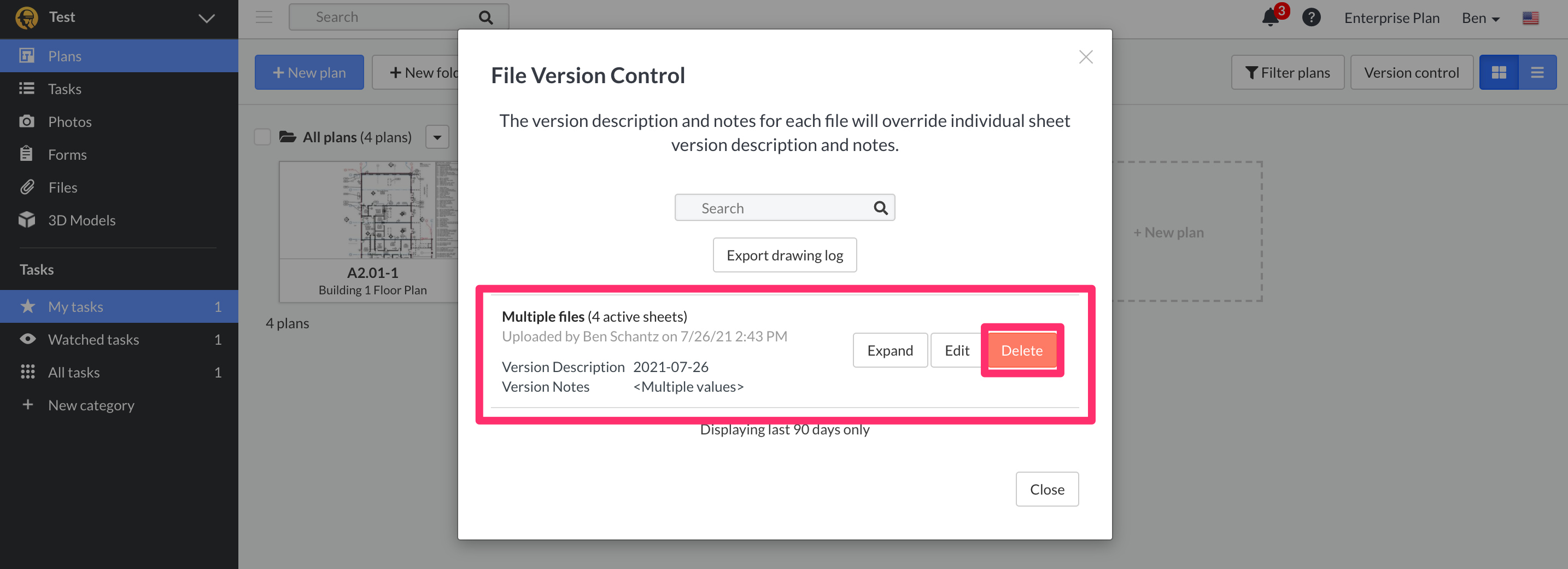Screen dimensions: 1568x569
Task: Expand the Test project selector chevron
Action: pyautogui.click(x=207, y=18)
